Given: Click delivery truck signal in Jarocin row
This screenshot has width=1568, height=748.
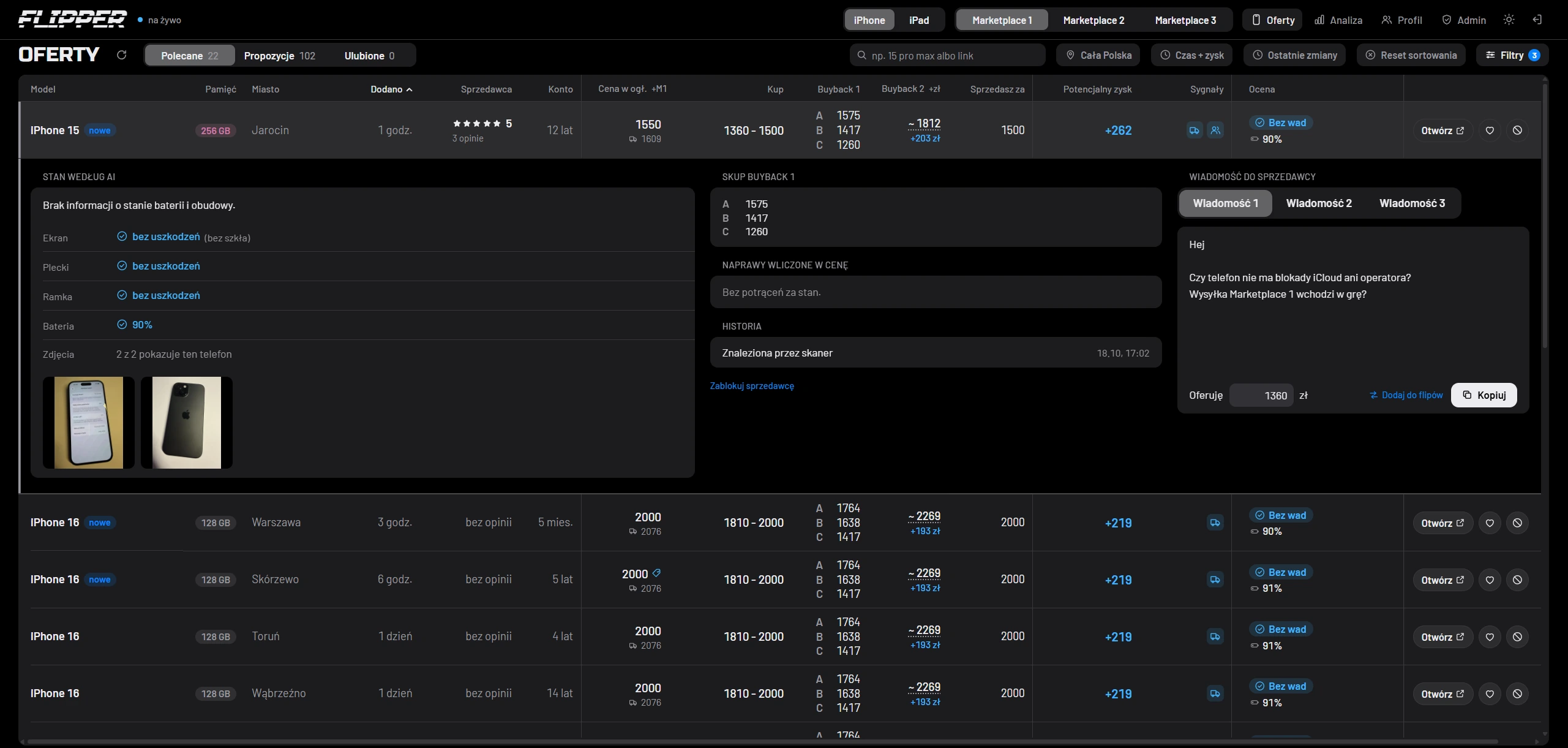Looking at the screenshot, I should click(1195, 130).
